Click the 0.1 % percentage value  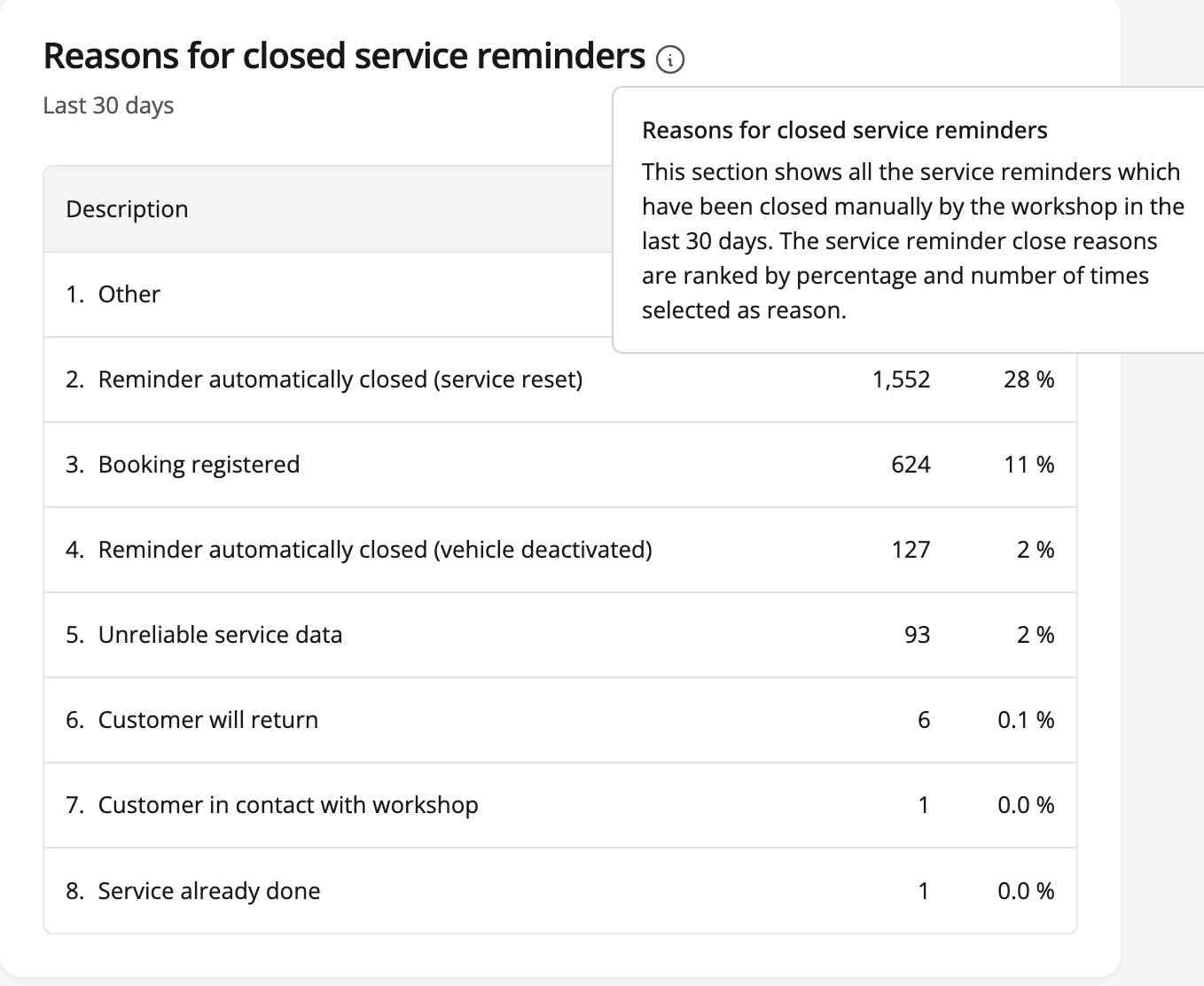click(1026, 720)
